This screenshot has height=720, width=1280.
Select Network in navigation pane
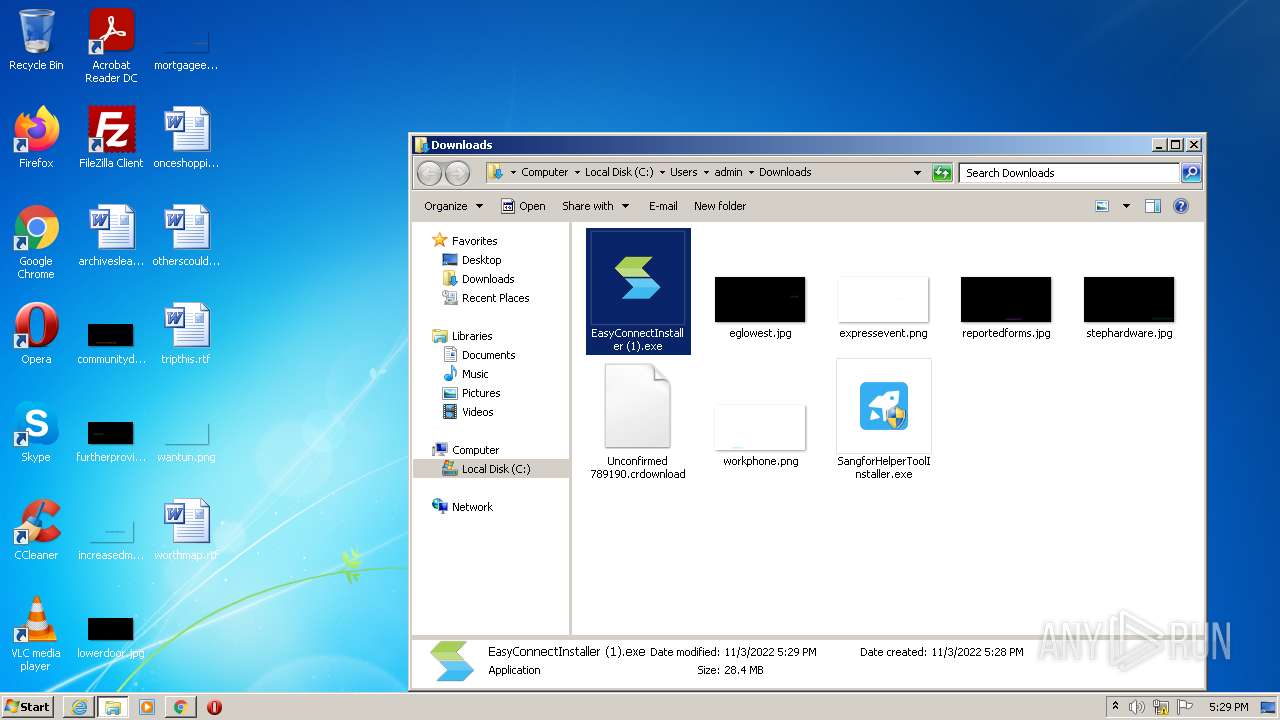pyautogui.click(x=472, y=507)
